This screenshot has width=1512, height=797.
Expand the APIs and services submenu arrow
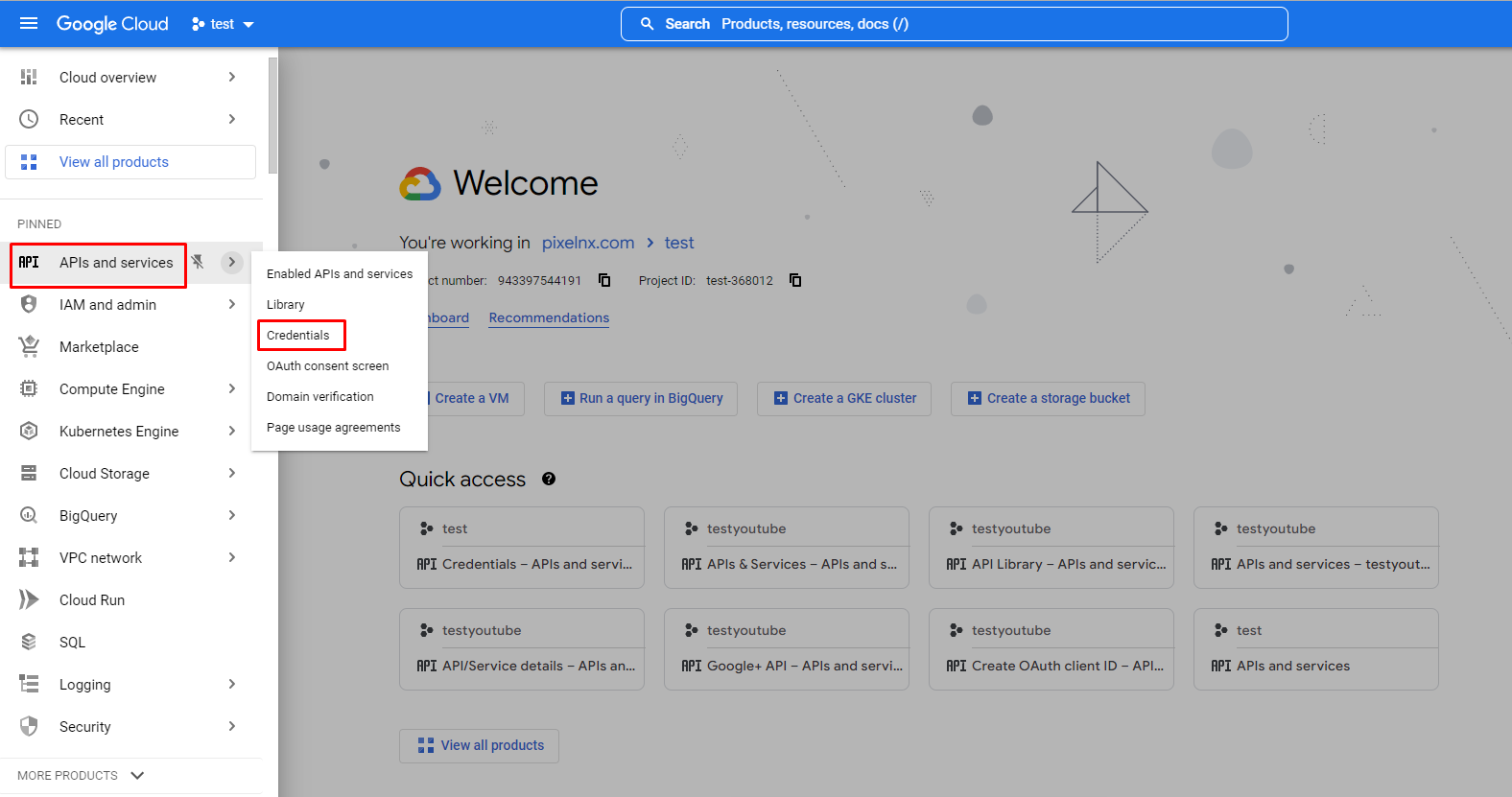(231, 262)
